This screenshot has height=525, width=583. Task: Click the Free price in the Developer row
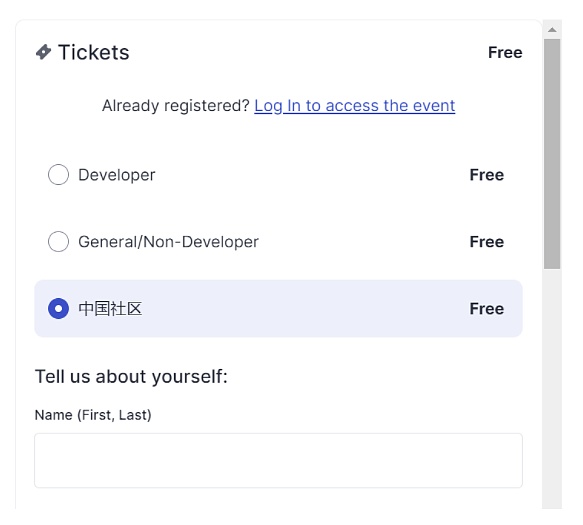tap(487, 175)
